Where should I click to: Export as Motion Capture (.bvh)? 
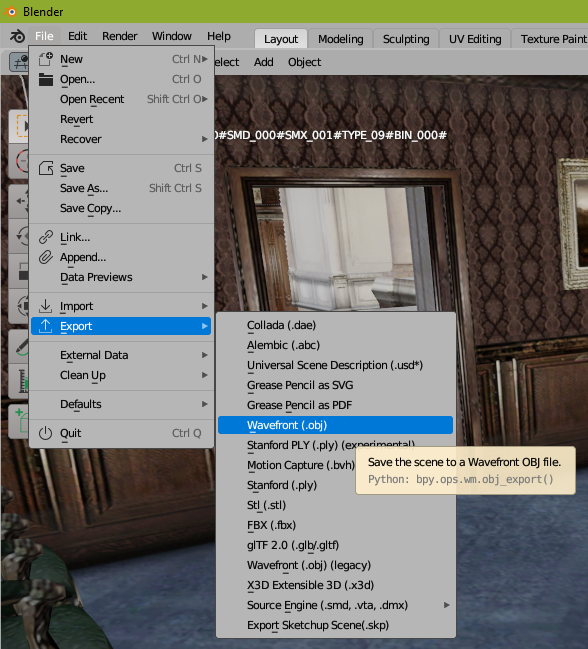pyautogui.click(x=286, y=465)
